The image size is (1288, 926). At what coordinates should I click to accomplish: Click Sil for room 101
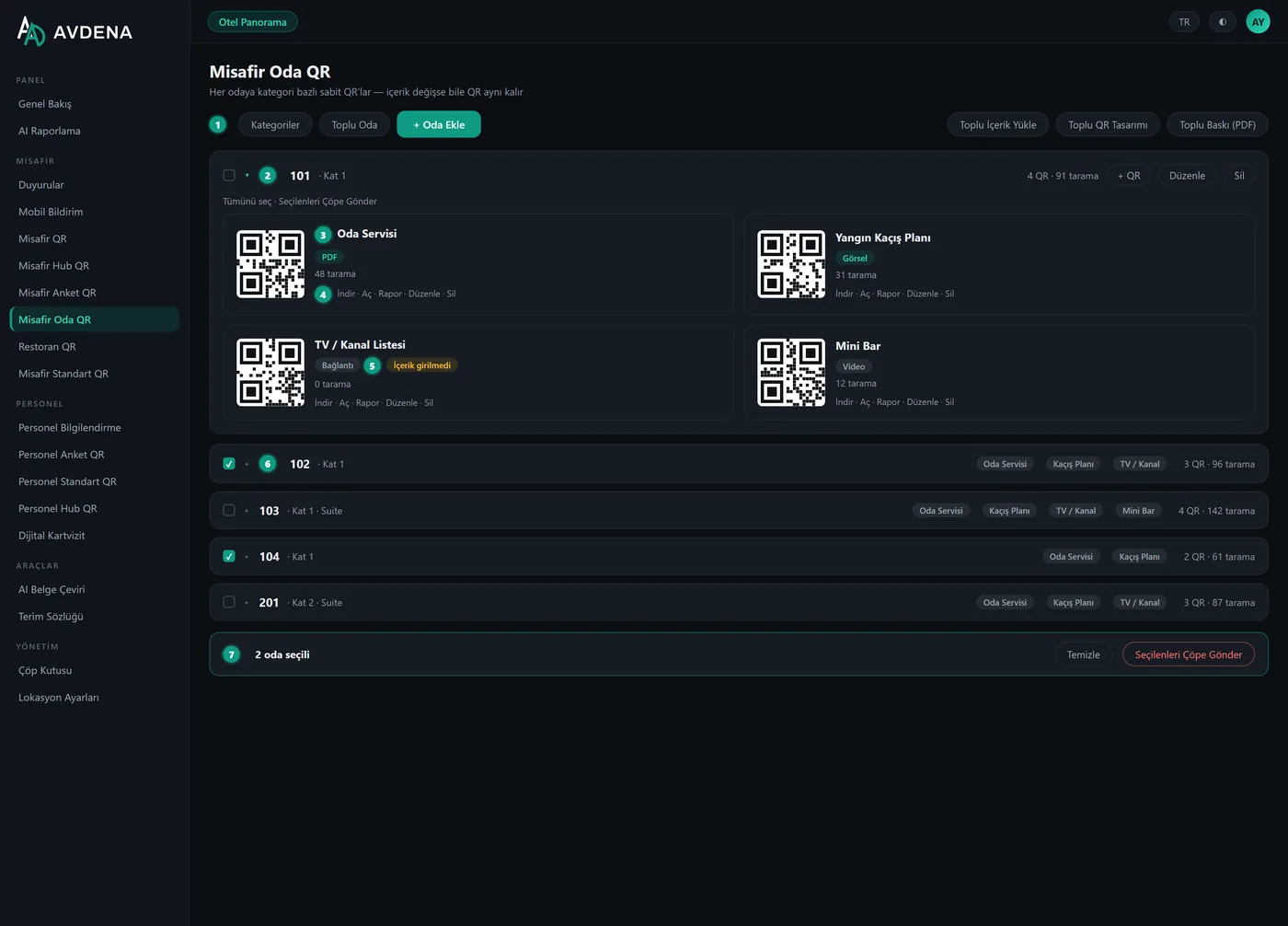point(1239,175)
